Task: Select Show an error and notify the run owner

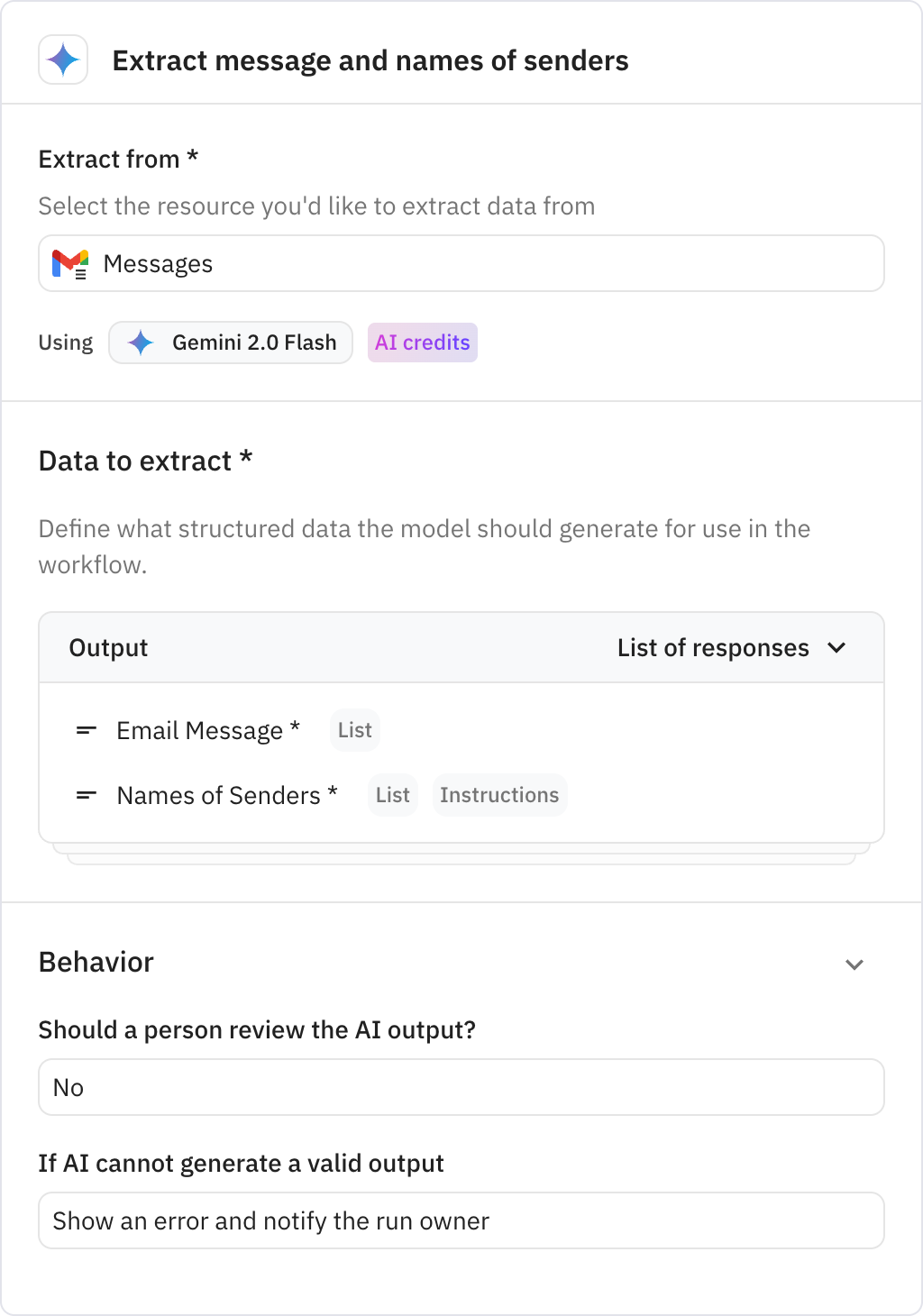Action: (x=461, y=1220)
